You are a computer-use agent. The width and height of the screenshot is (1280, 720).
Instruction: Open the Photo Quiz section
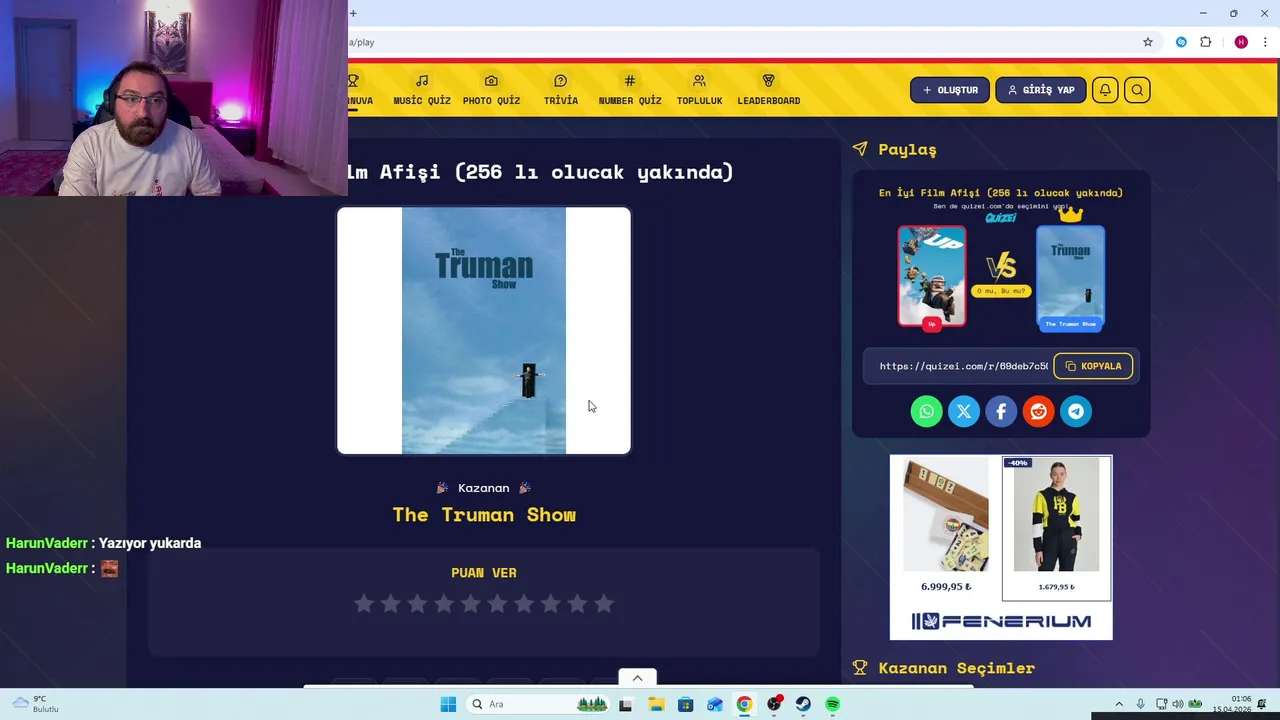(491, 90)
